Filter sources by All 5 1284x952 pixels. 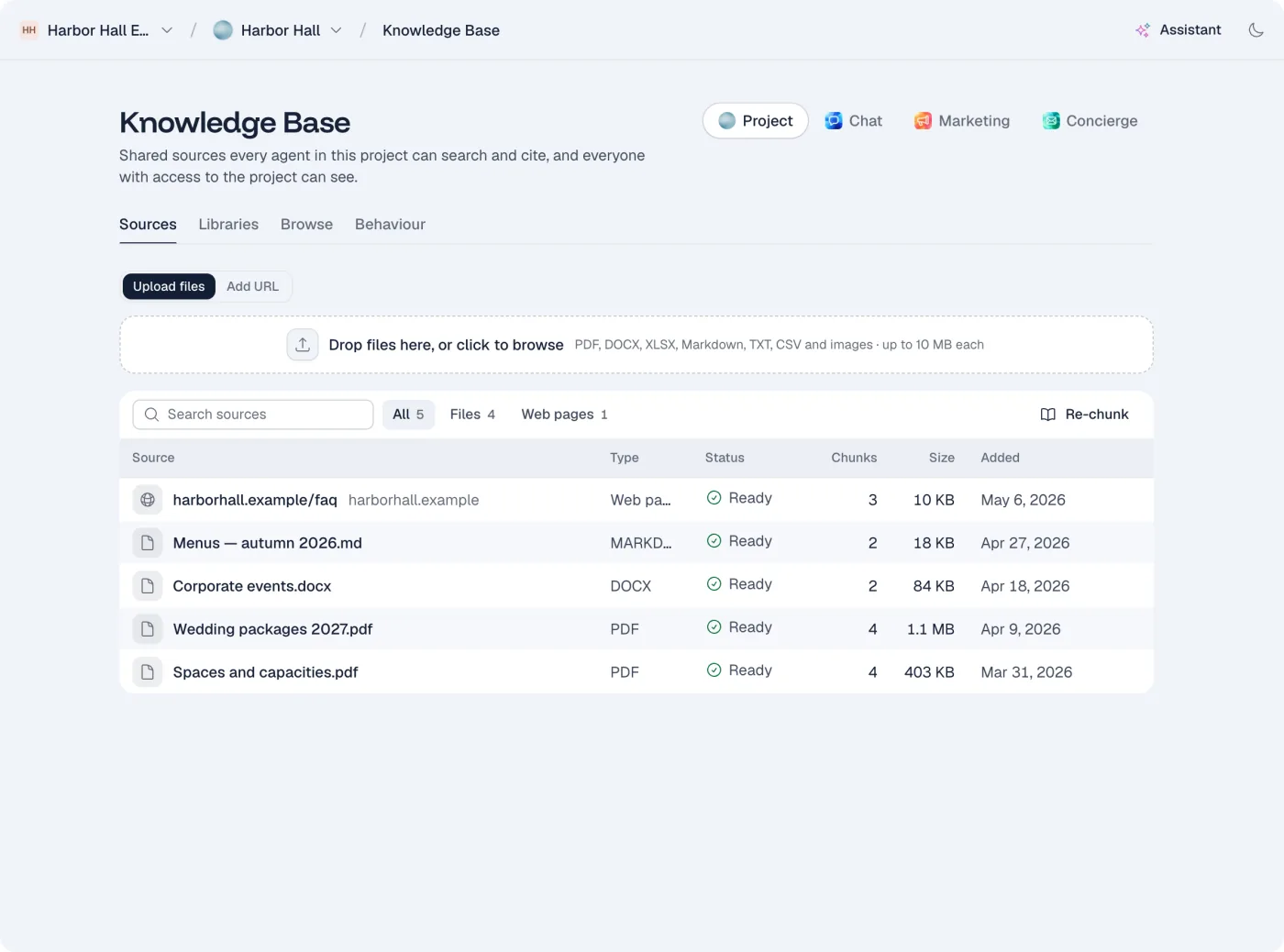coord(408,415)
